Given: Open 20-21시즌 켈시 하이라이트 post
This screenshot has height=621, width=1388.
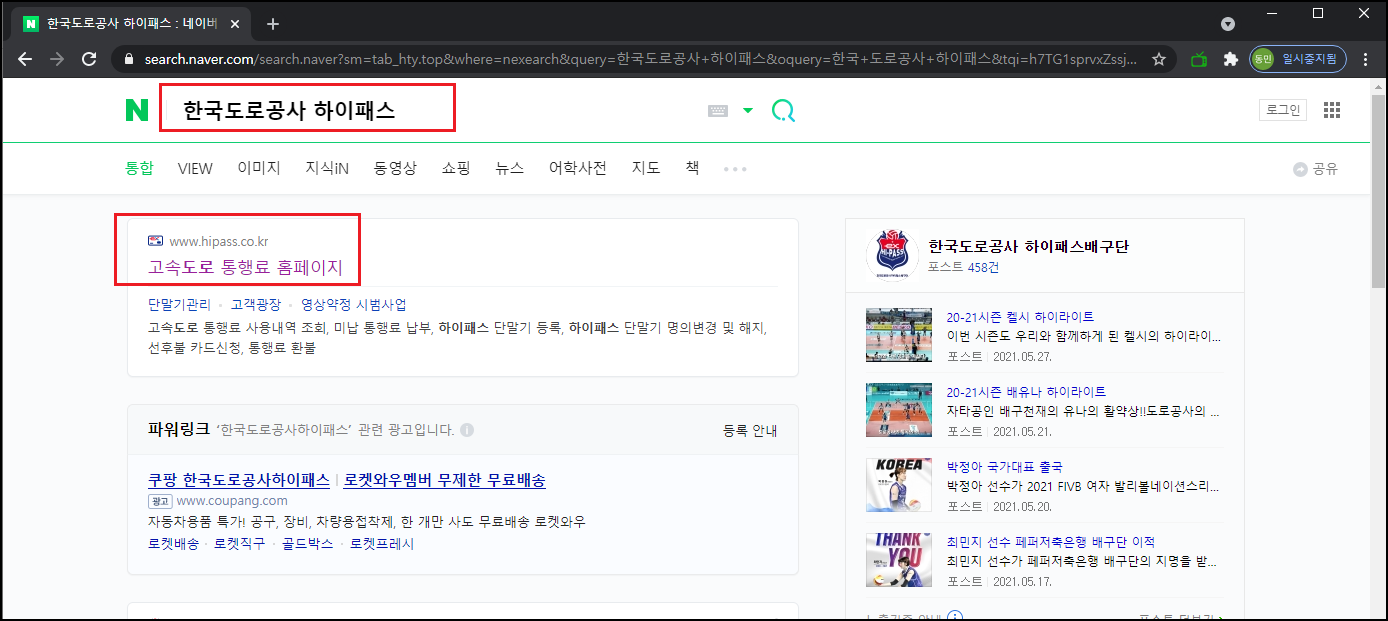Looking at the screenshot, I should [1020, 317].
